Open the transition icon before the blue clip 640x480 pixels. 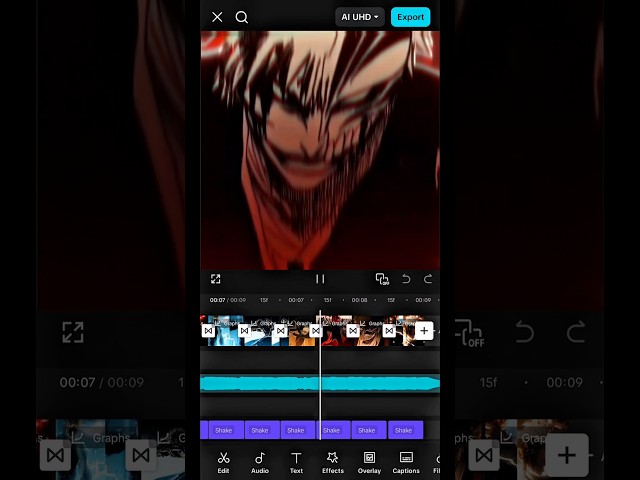tap(209, 331)
